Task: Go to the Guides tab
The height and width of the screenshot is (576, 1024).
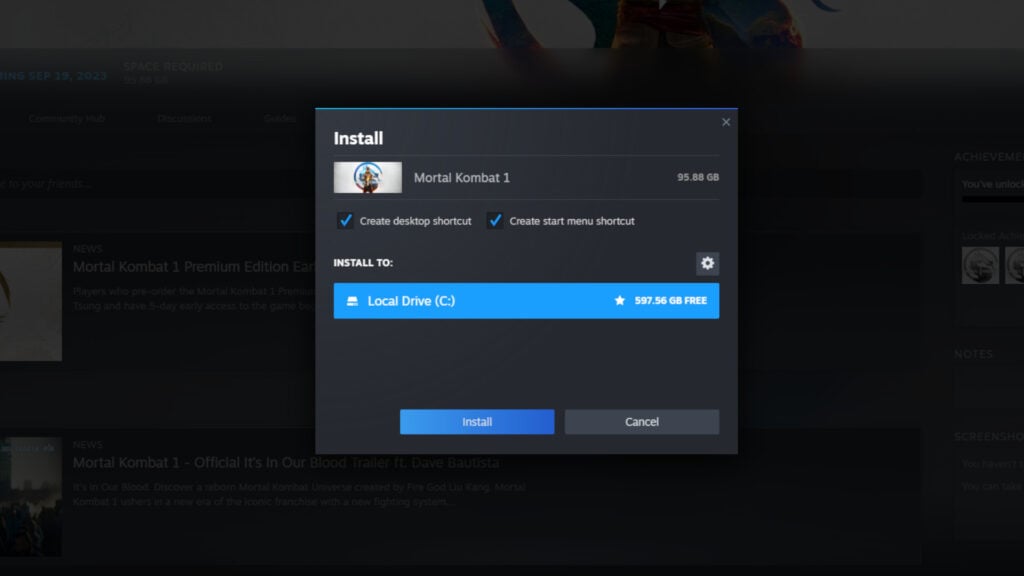Action: (279, 118)
